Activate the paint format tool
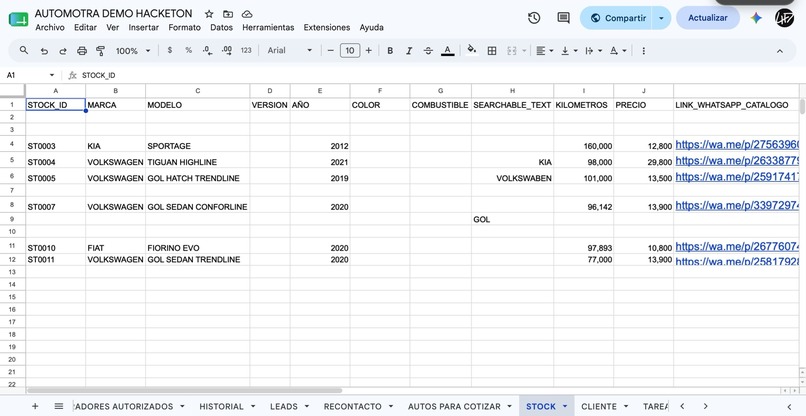The image size is (806, 416). [x=101, y=51]
